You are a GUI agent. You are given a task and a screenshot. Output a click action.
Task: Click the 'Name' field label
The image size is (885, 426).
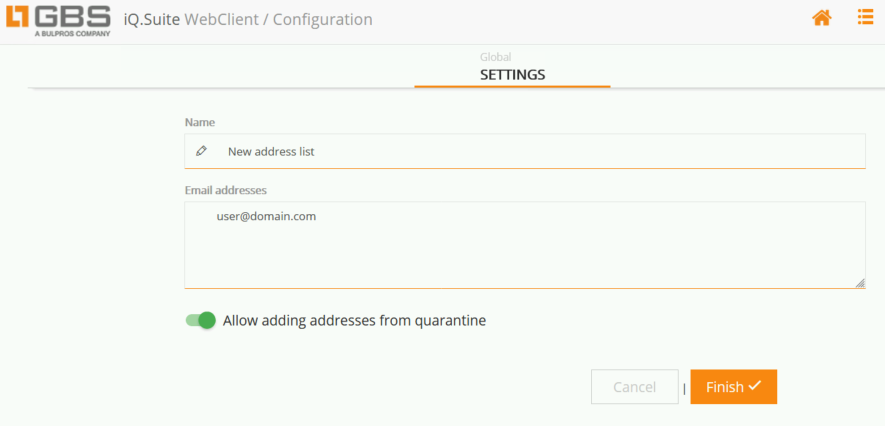pos(200,122)
